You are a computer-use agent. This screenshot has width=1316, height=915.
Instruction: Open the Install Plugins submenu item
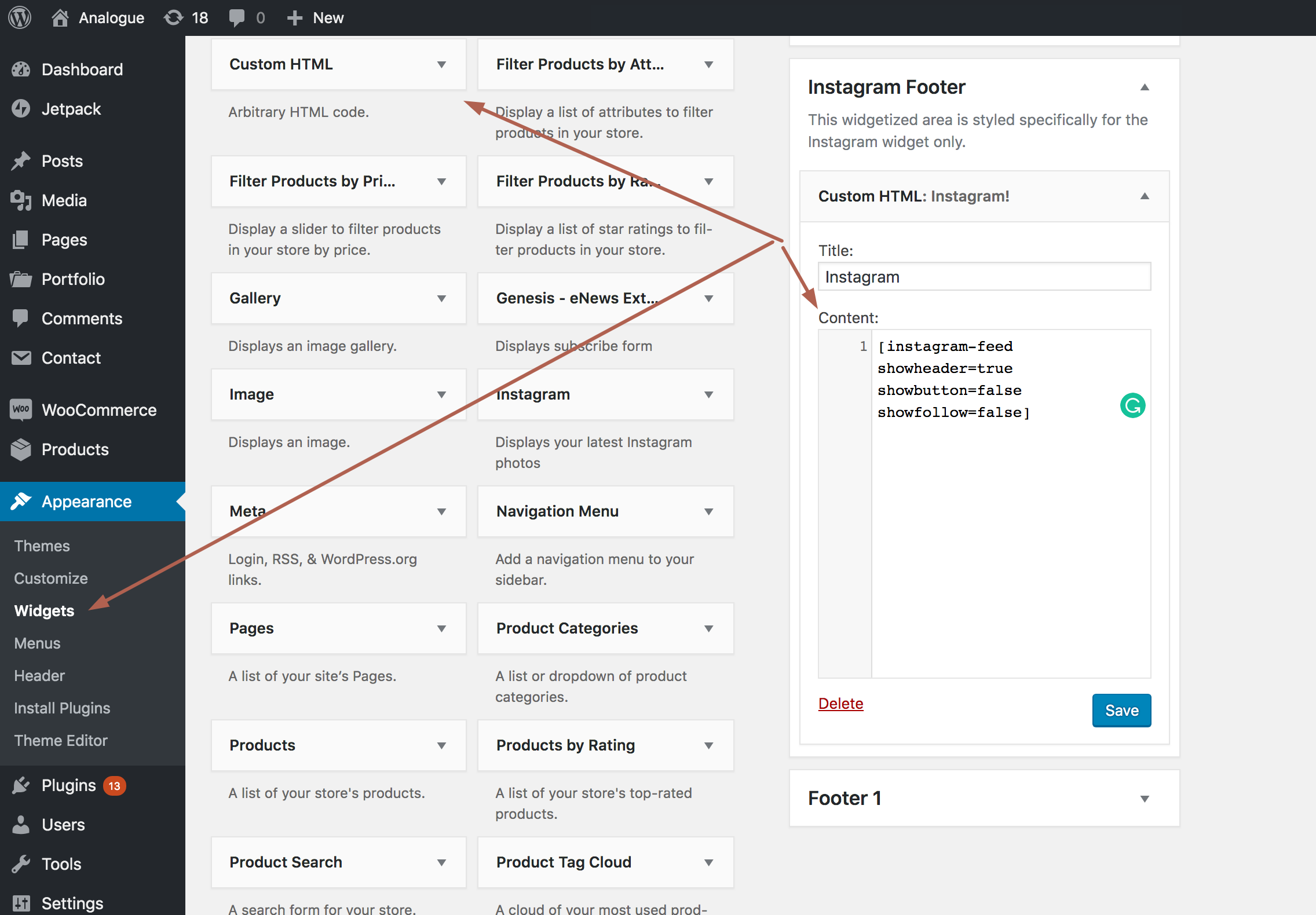point(62,708)
